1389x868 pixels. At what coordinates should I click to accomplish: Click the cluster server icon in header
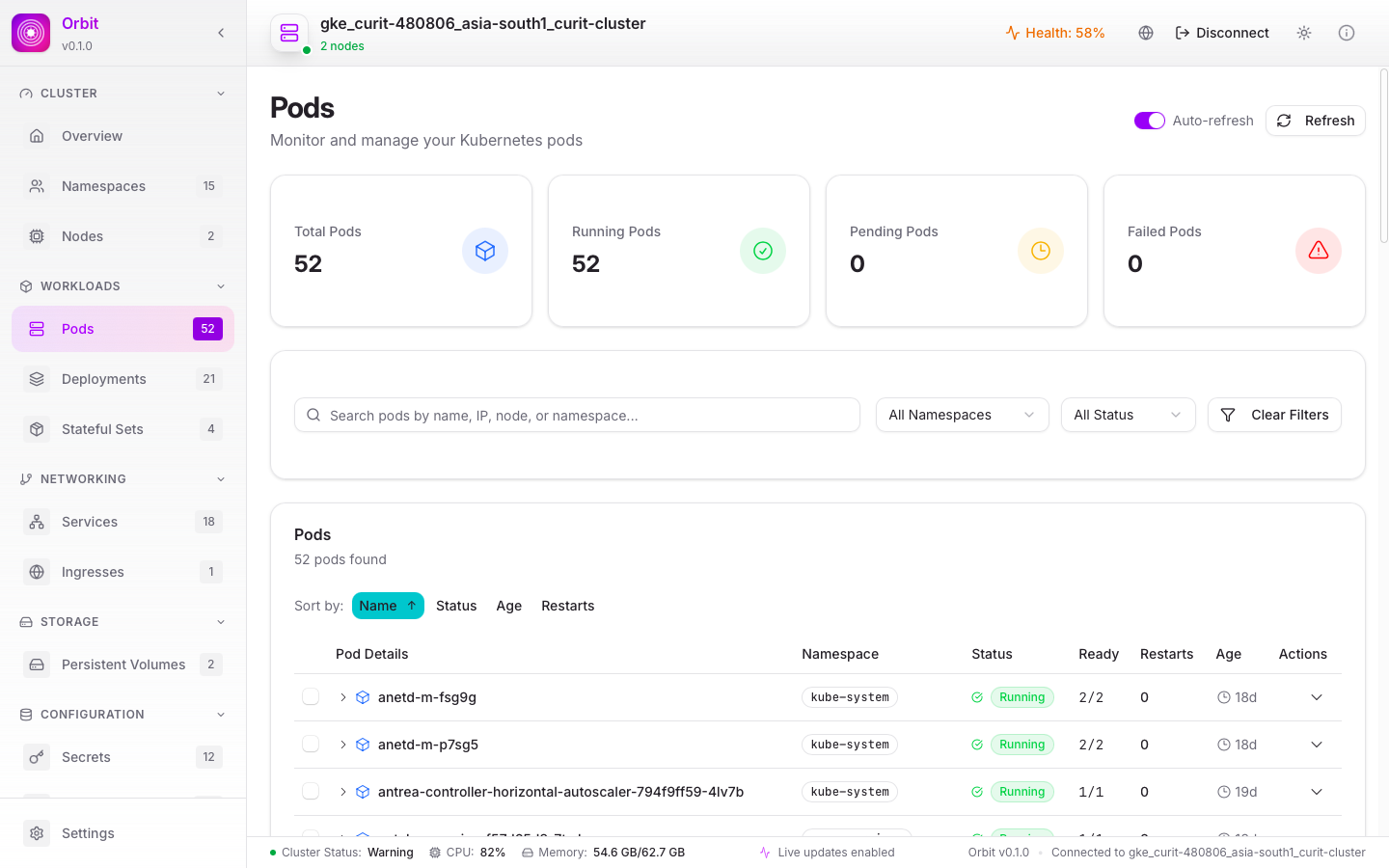(x=289, y=33)
